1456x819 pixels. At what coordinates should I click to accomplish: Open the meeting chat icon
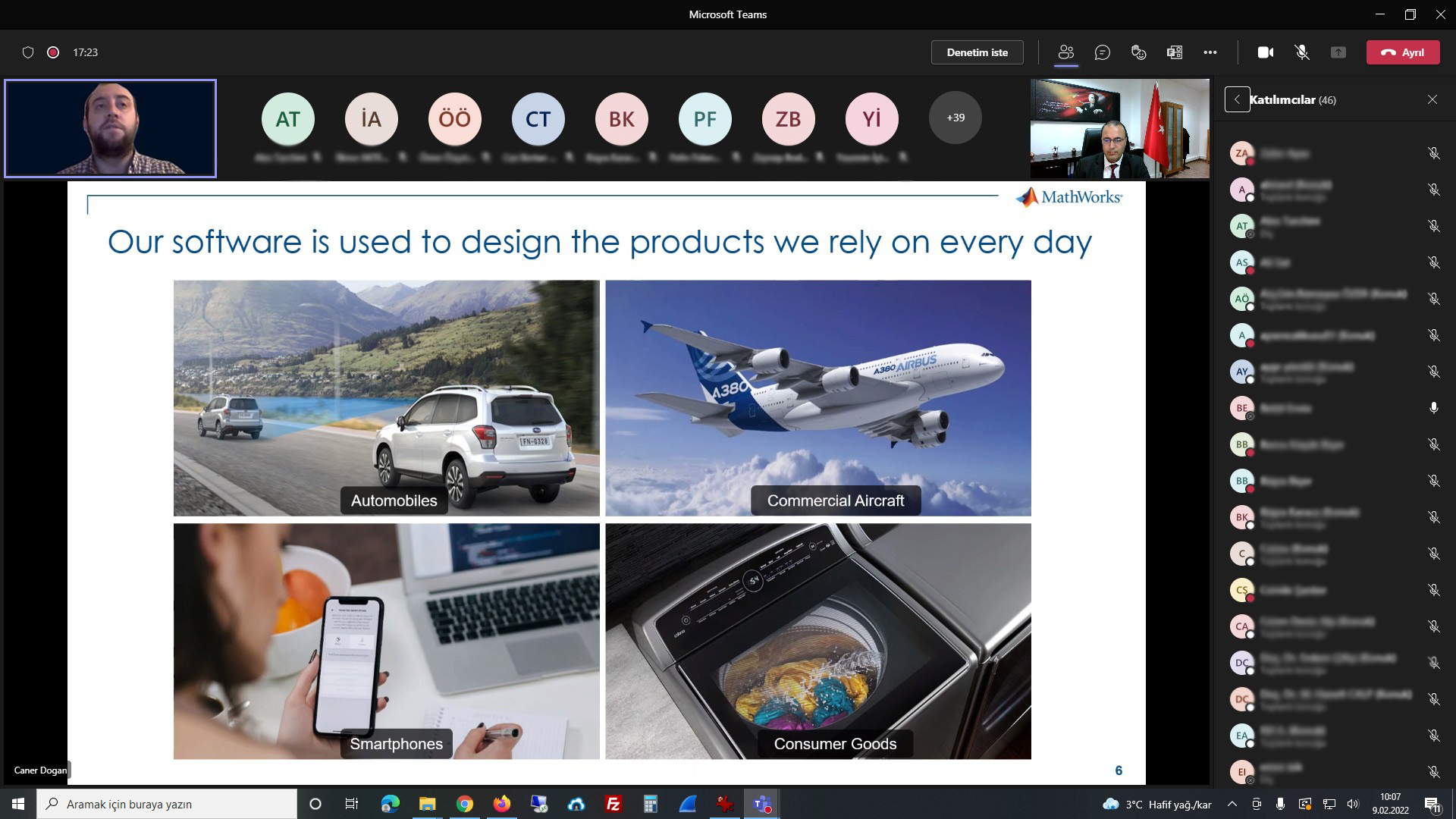coord(1102,52)
